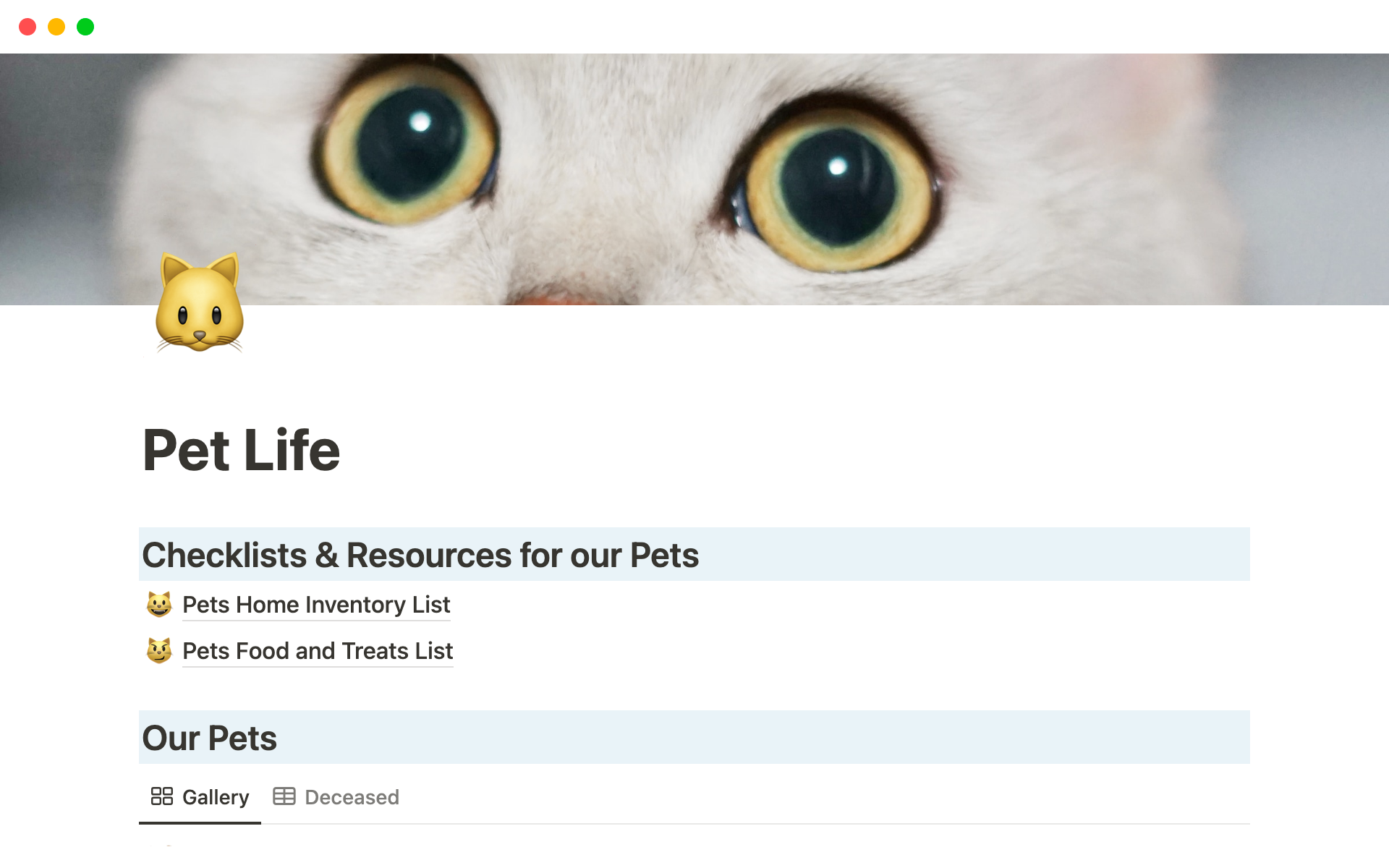Click the Pet Life page title
This screenshot has height=868, width=1389.
[x=241, y=450]
